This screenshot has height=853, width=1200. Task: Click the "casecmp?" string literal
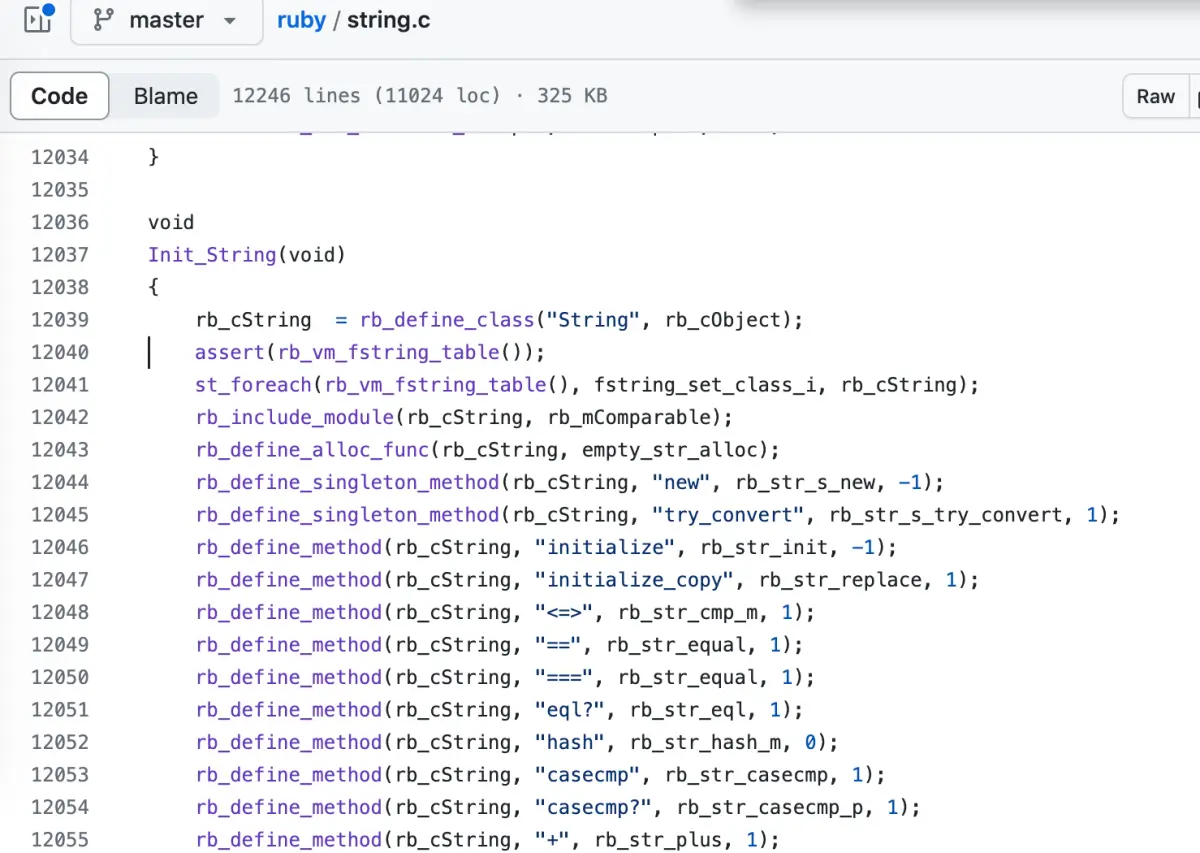click(593, 807)
